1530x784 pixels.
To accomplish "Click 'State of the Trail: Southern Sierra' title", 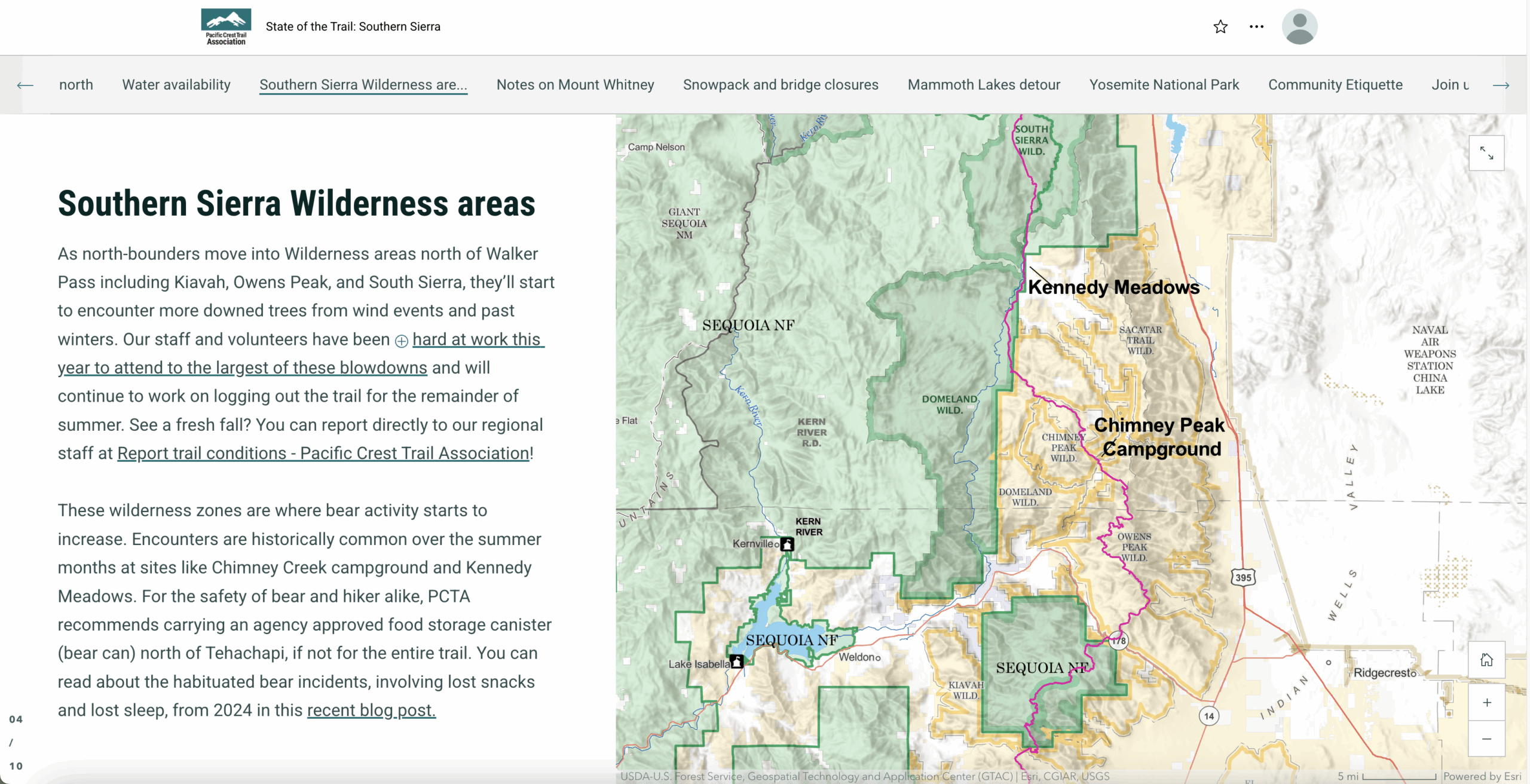I will (353, 26).
